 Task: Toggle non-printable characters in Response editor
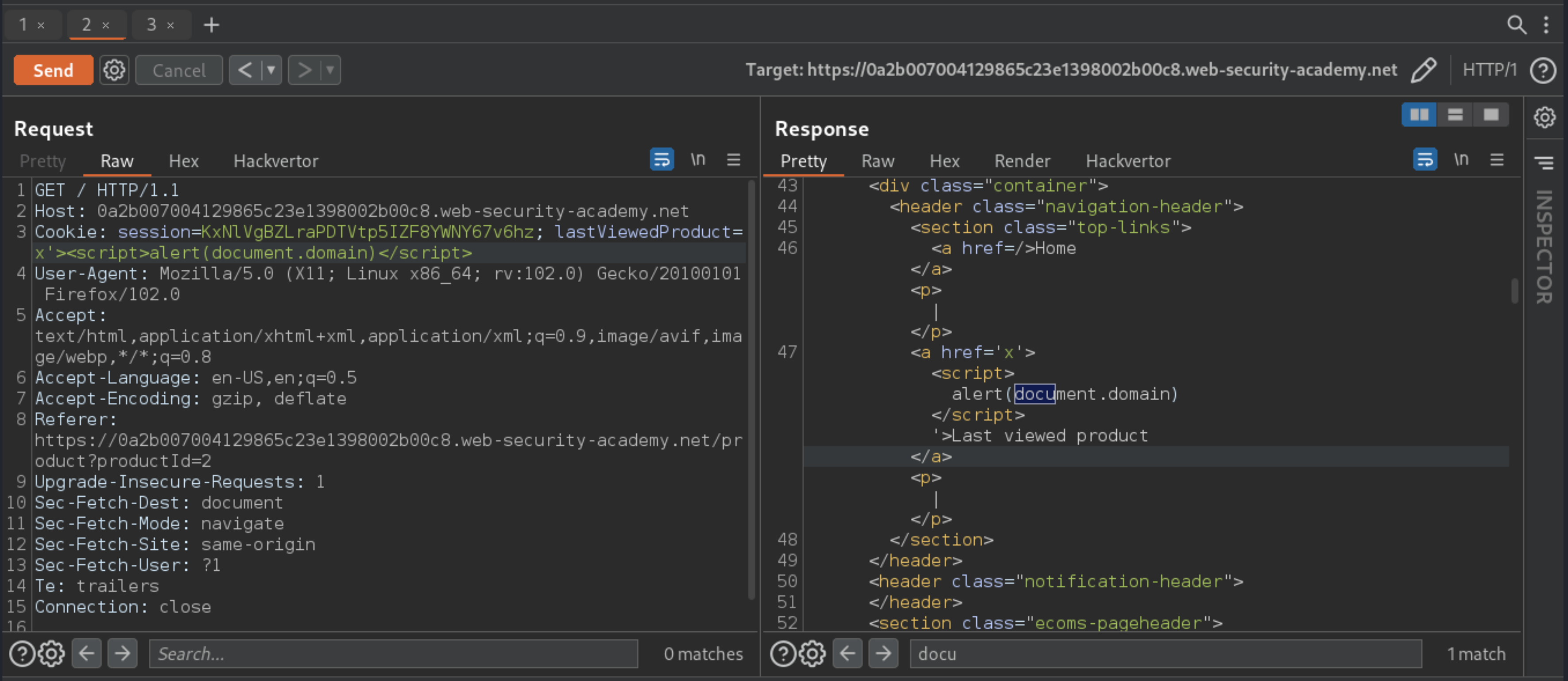[x=1461, y=160]
